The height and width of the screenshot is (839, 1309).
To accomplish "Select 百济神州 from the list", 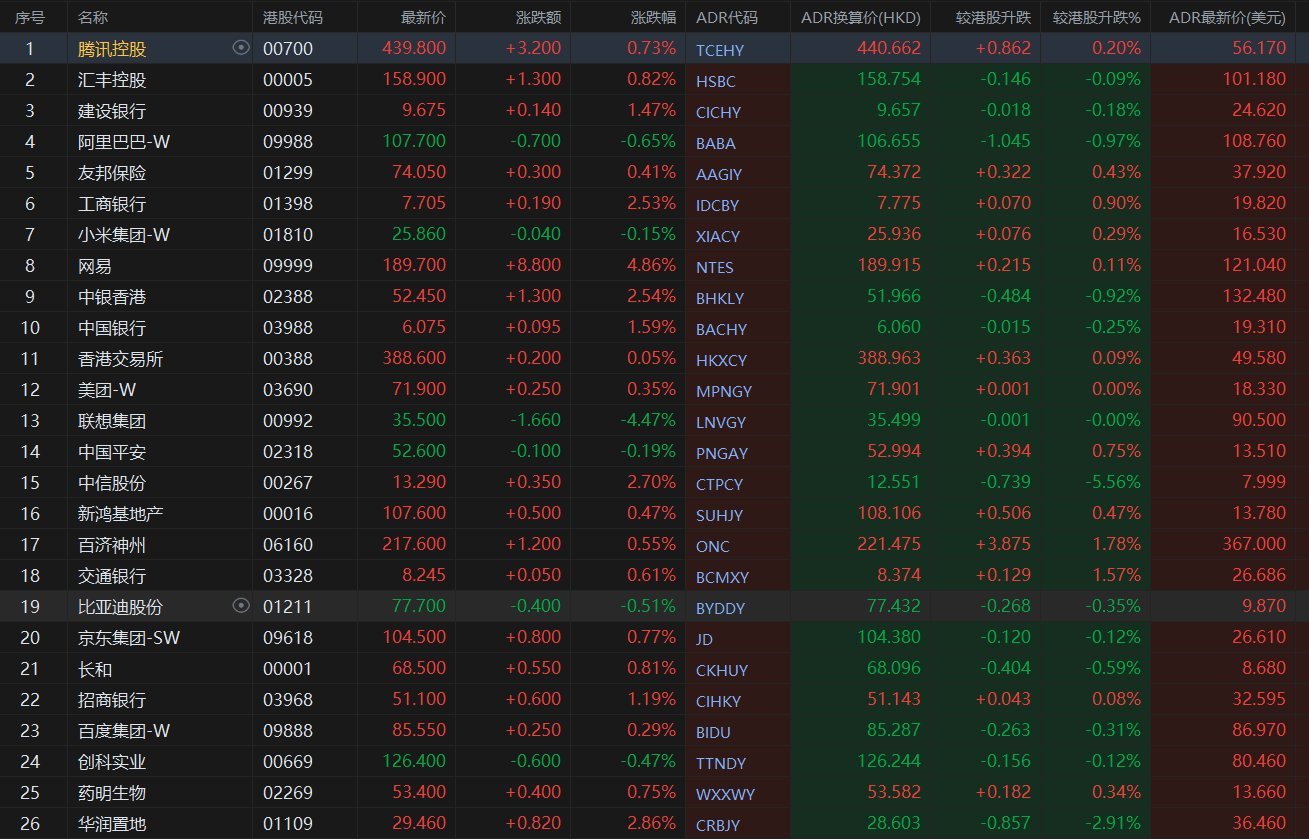I will coord(112,544).
